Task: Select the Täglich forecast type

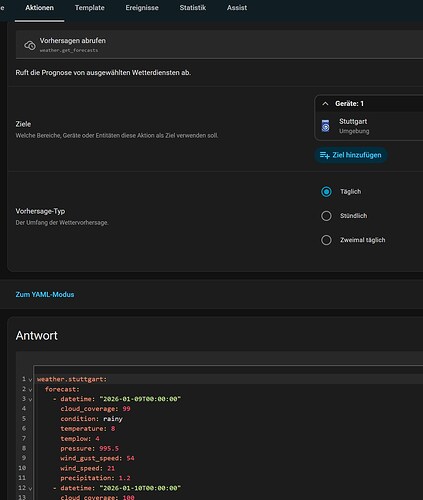Action: [x=326, y=192]
